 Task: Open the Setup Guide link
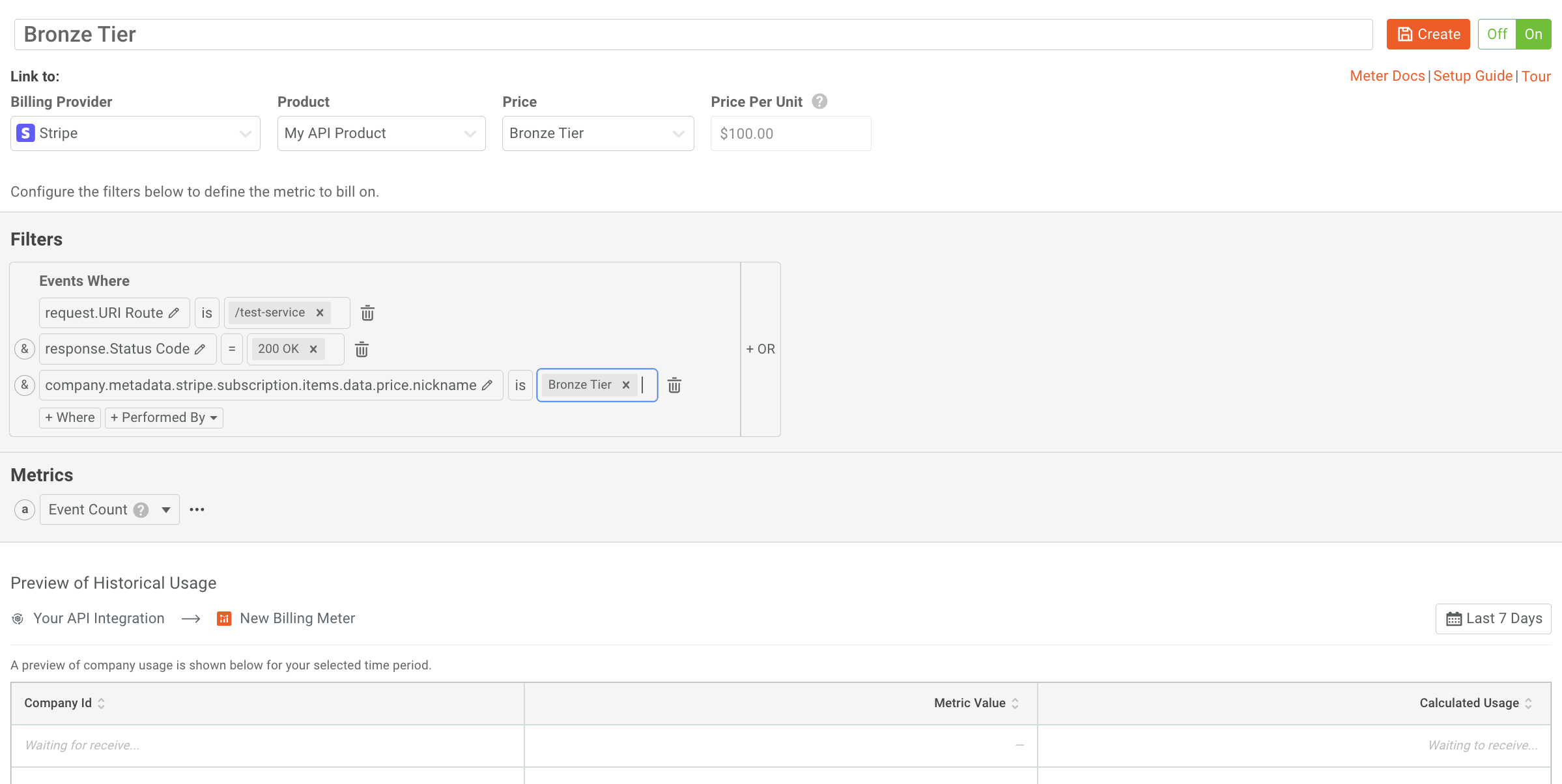[x=1472, y=76]
